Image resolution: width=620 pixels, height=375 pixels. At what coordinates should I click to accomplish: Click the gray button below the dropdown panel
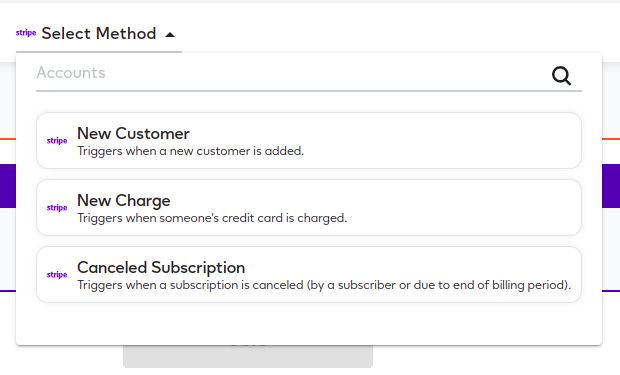248,356
